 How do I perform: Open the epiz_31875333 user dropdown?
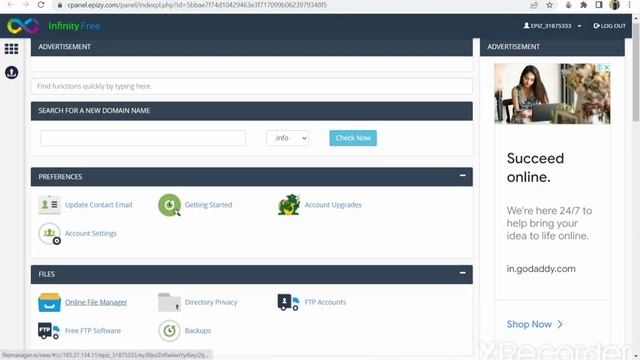(552, 26)
